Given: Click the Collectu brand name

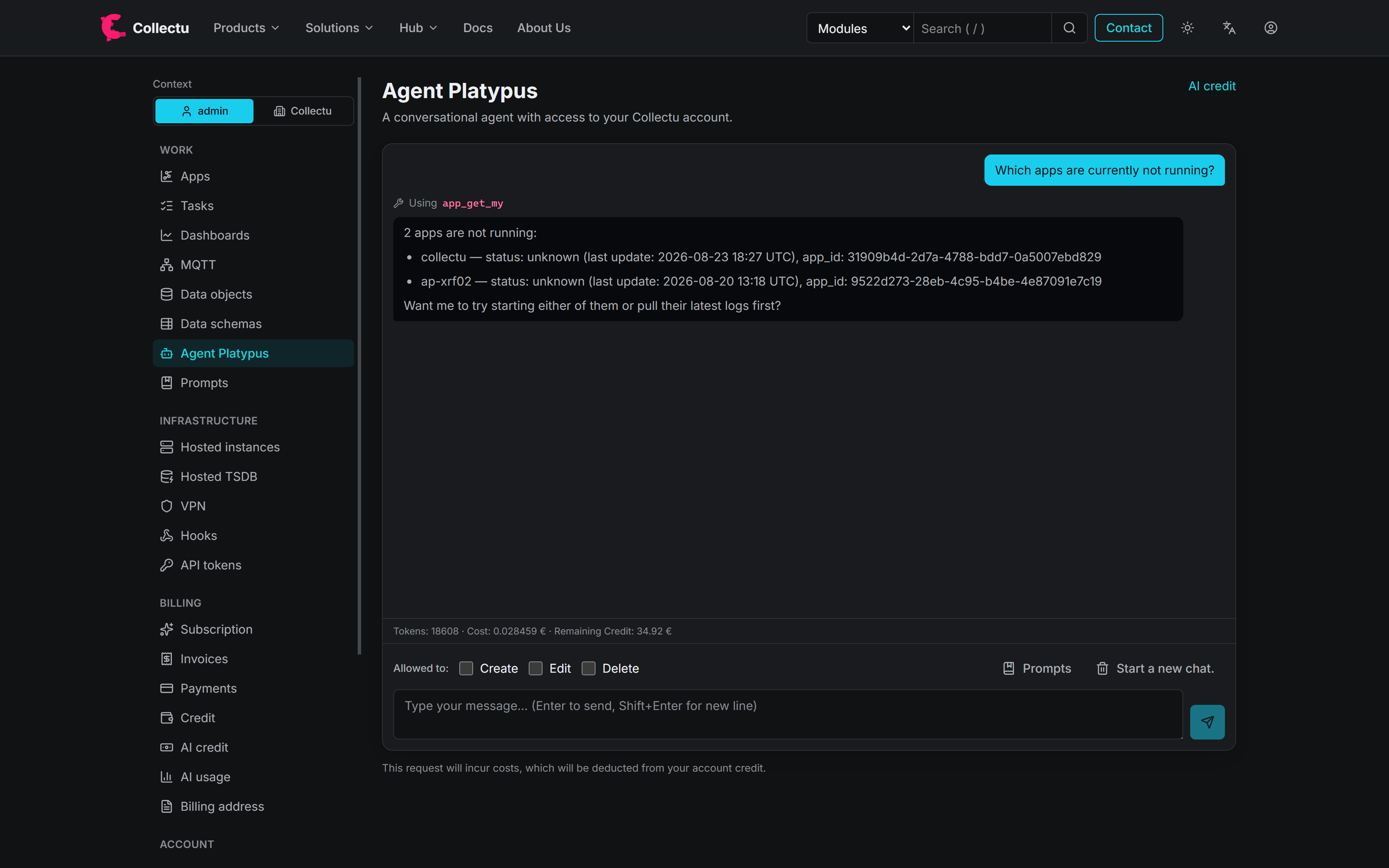Looking at the screenshot, I should tap(161, 28).
